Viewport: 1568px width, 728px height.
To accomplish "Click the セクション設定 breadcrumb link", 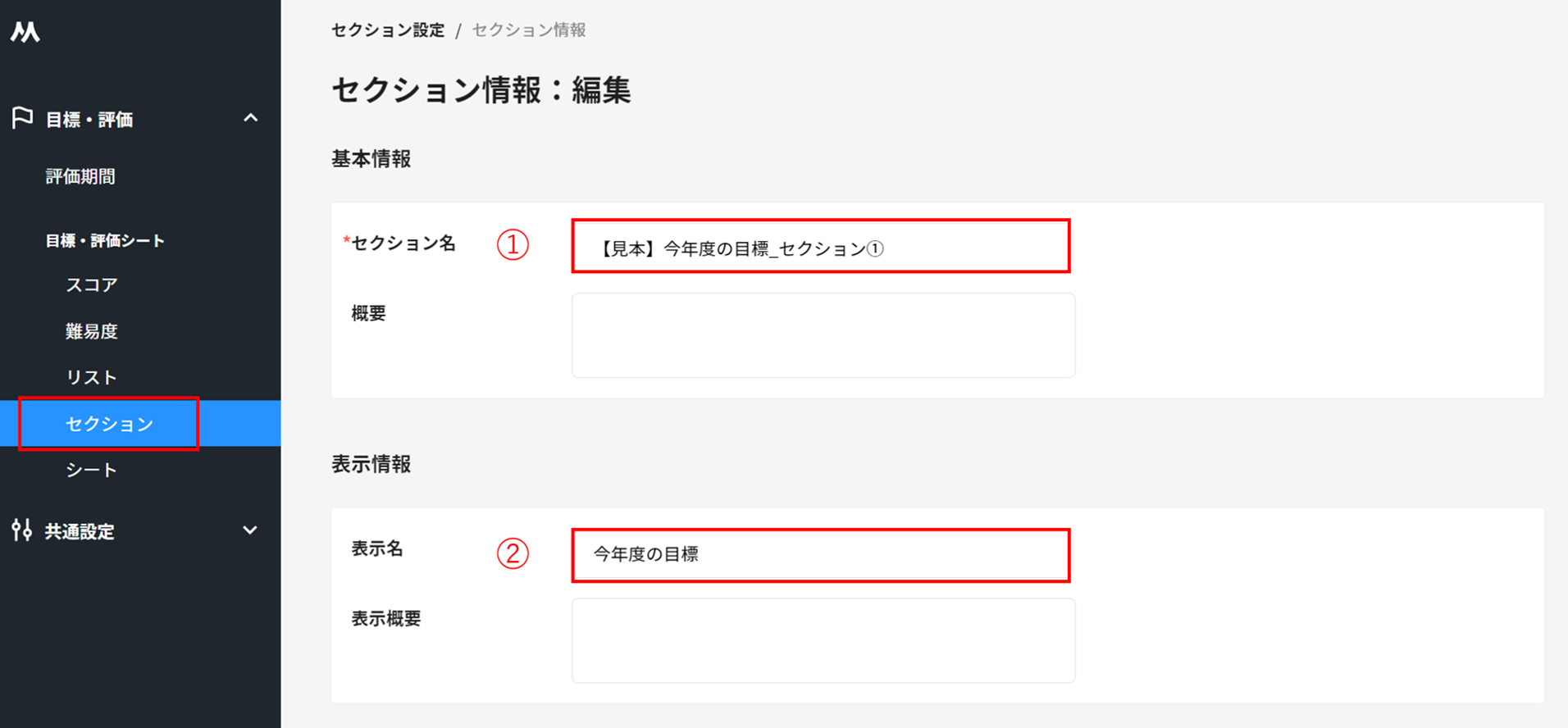I will pyautogui.click(x=388, y=30).
